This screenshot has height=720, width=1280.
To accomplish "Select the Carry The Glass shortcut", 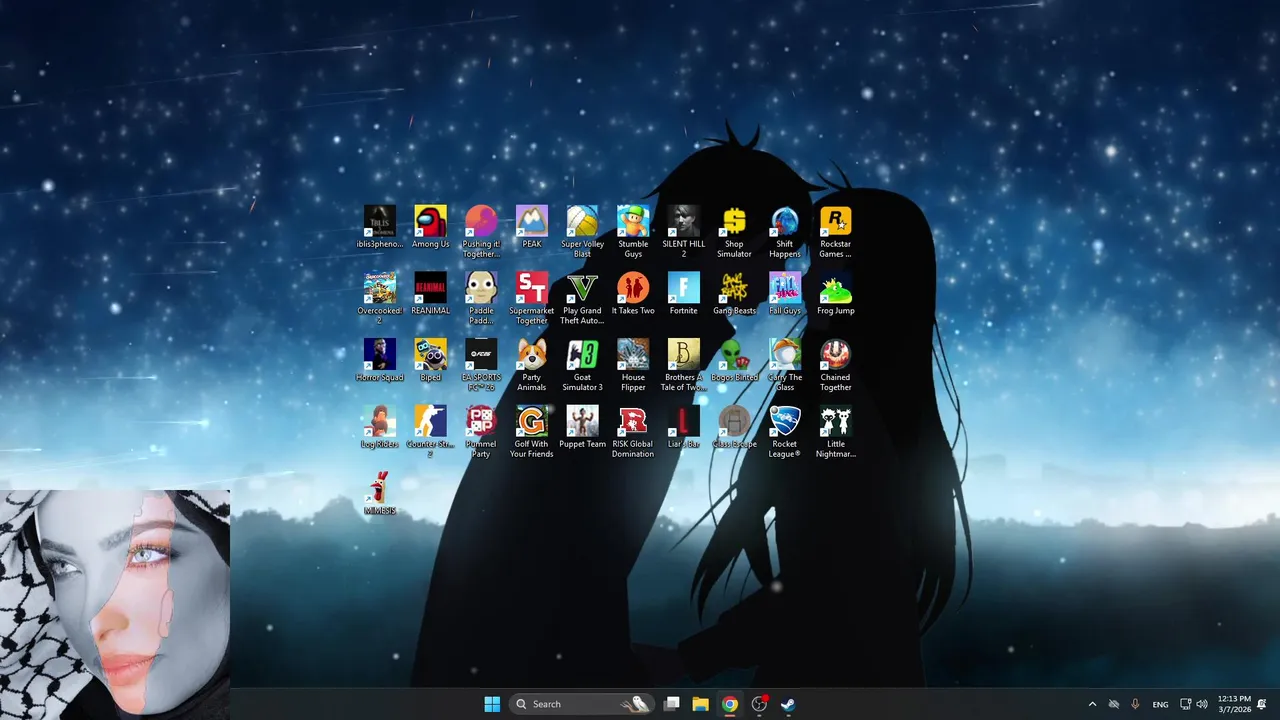I will pyautogui.click(x=785, y=365).
